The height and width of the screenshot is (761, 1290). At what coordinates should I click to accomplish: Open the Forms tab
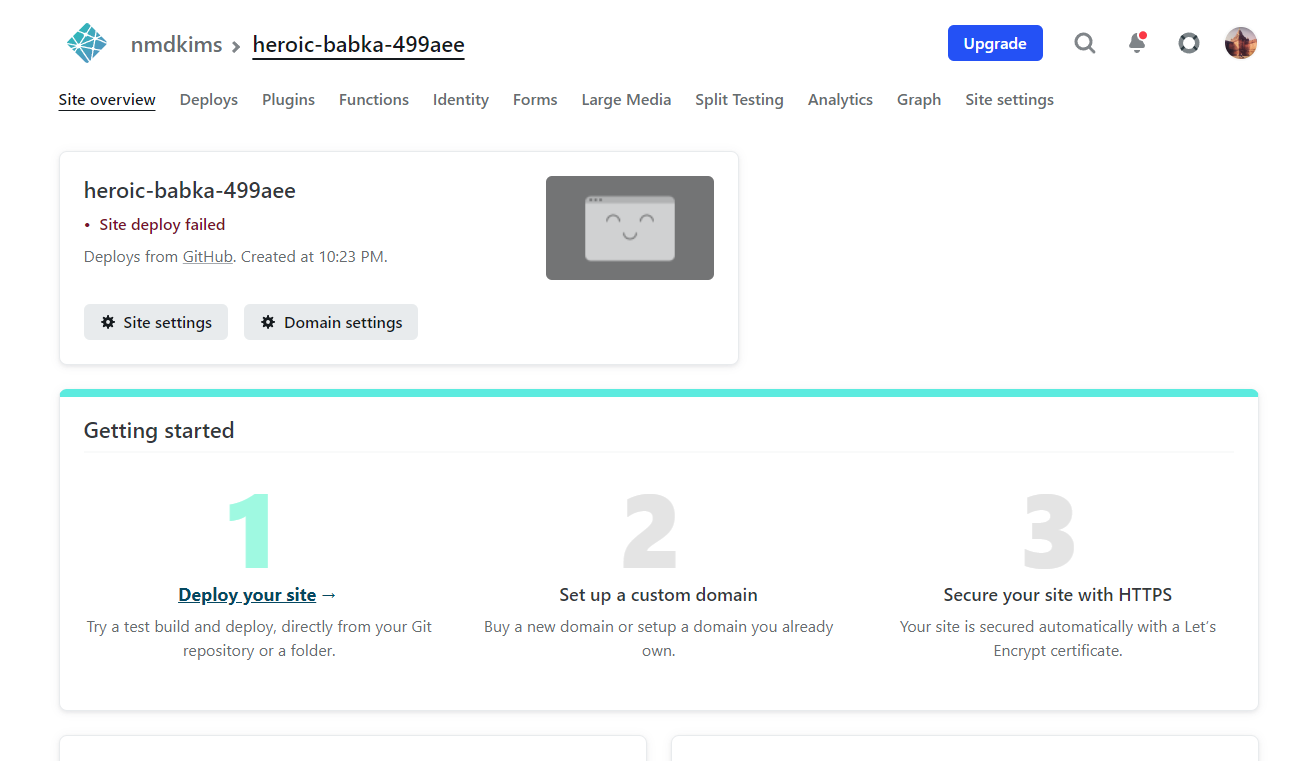[x=535, y=100]
